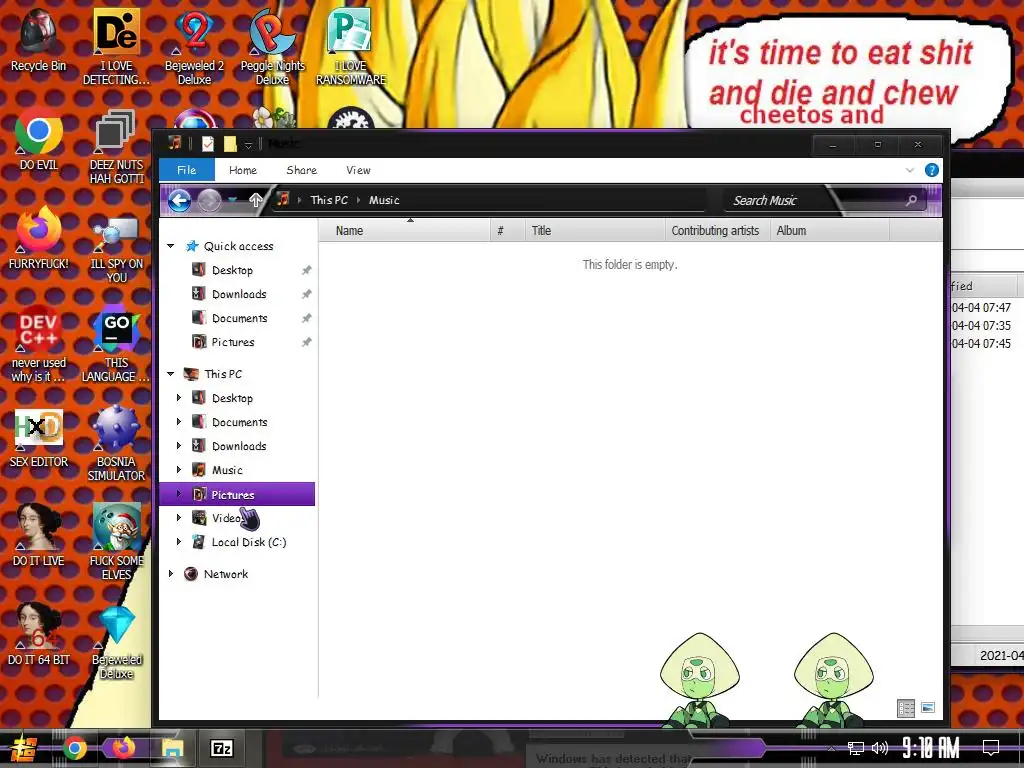Click the Up one level arrow
Image resolution: width=1024 pixels, height=768 pixels.
255,200
